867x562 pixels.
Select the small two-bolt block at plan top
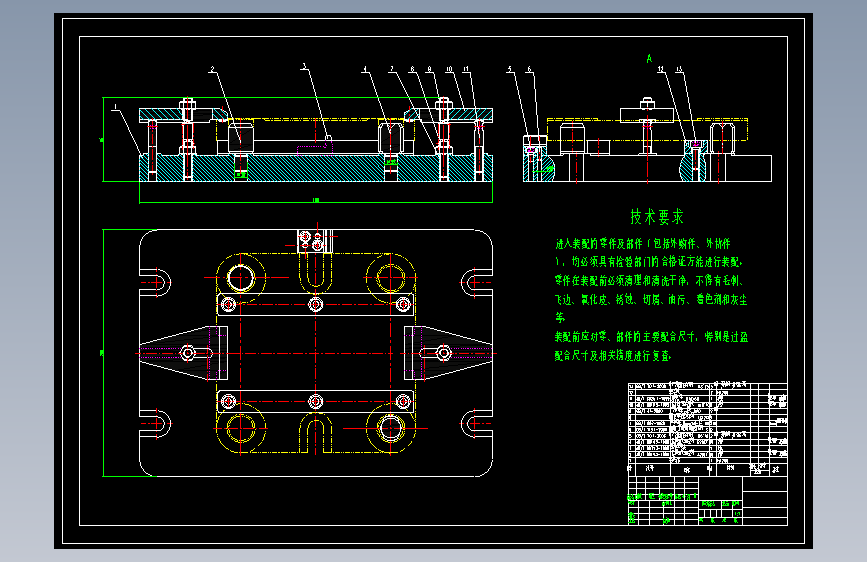pyautogui.click(x=315, y=241)
